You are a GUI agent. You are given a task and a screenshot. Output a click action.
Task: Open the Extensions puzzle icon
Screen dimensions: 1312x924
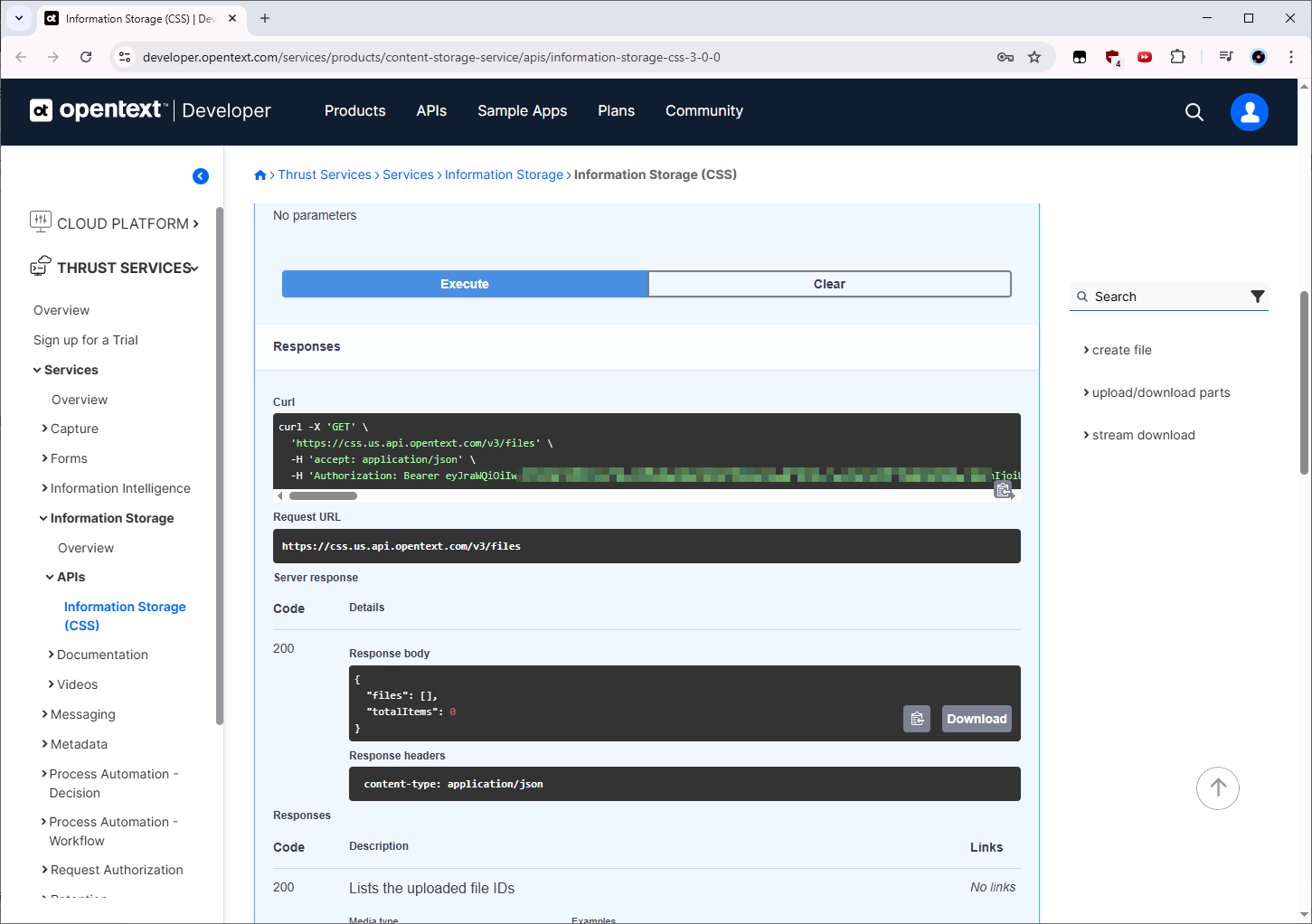[1177, 57]
